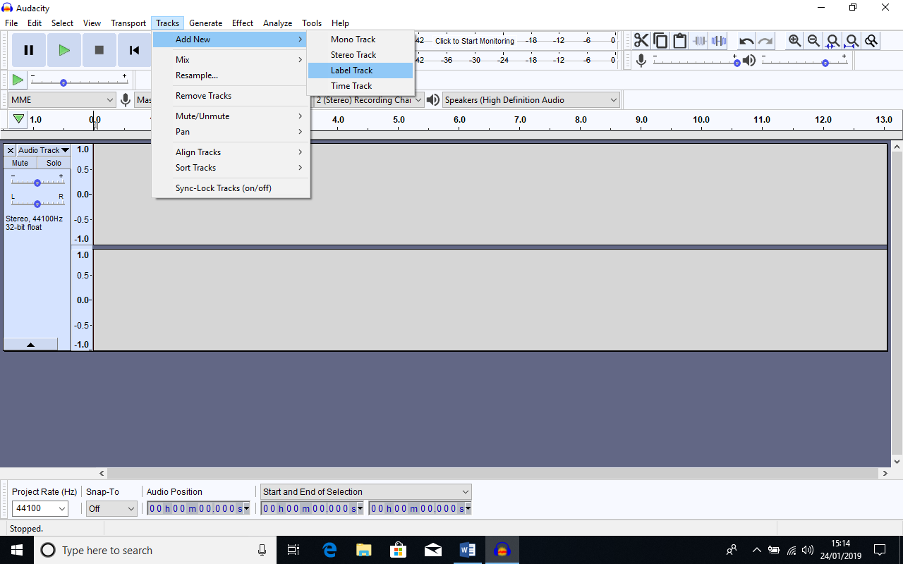
Task: Click Click to Start Monitoring meter
Action: pos(474,40)
